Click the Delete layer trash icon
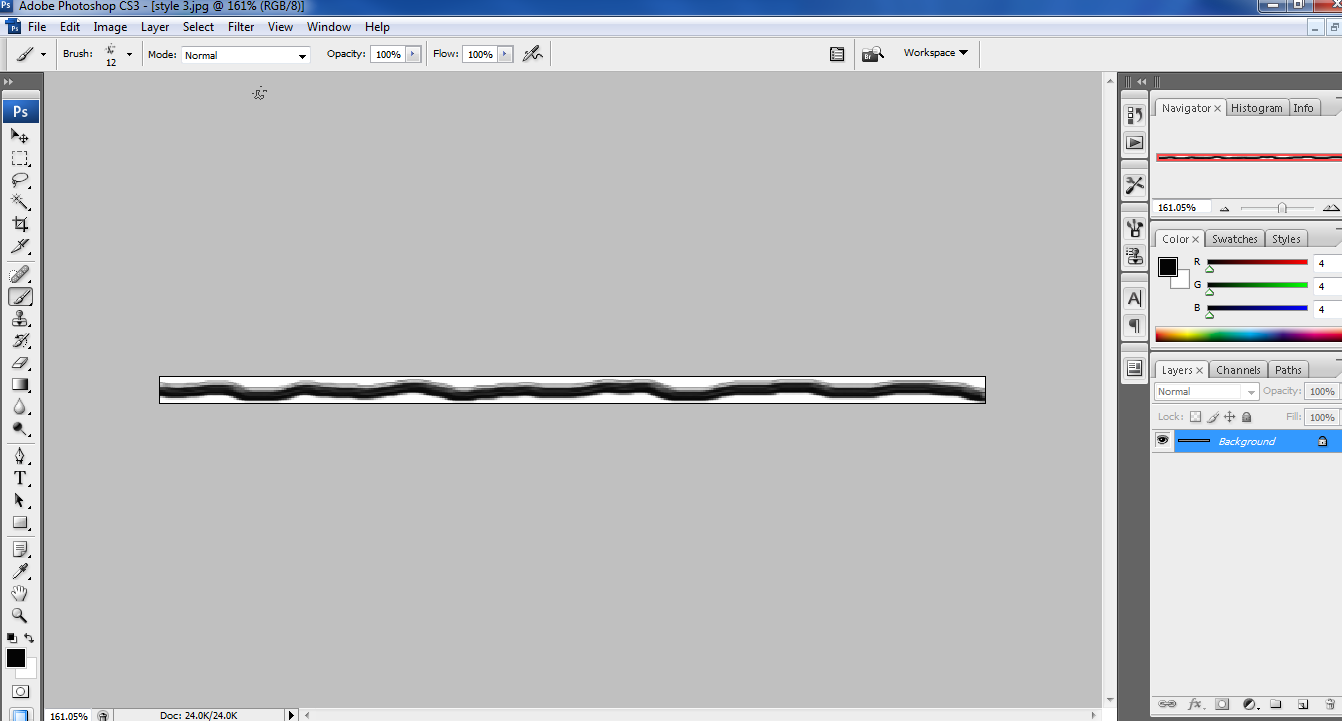Screen dimensions: 1342x721 coord(1330,704)
